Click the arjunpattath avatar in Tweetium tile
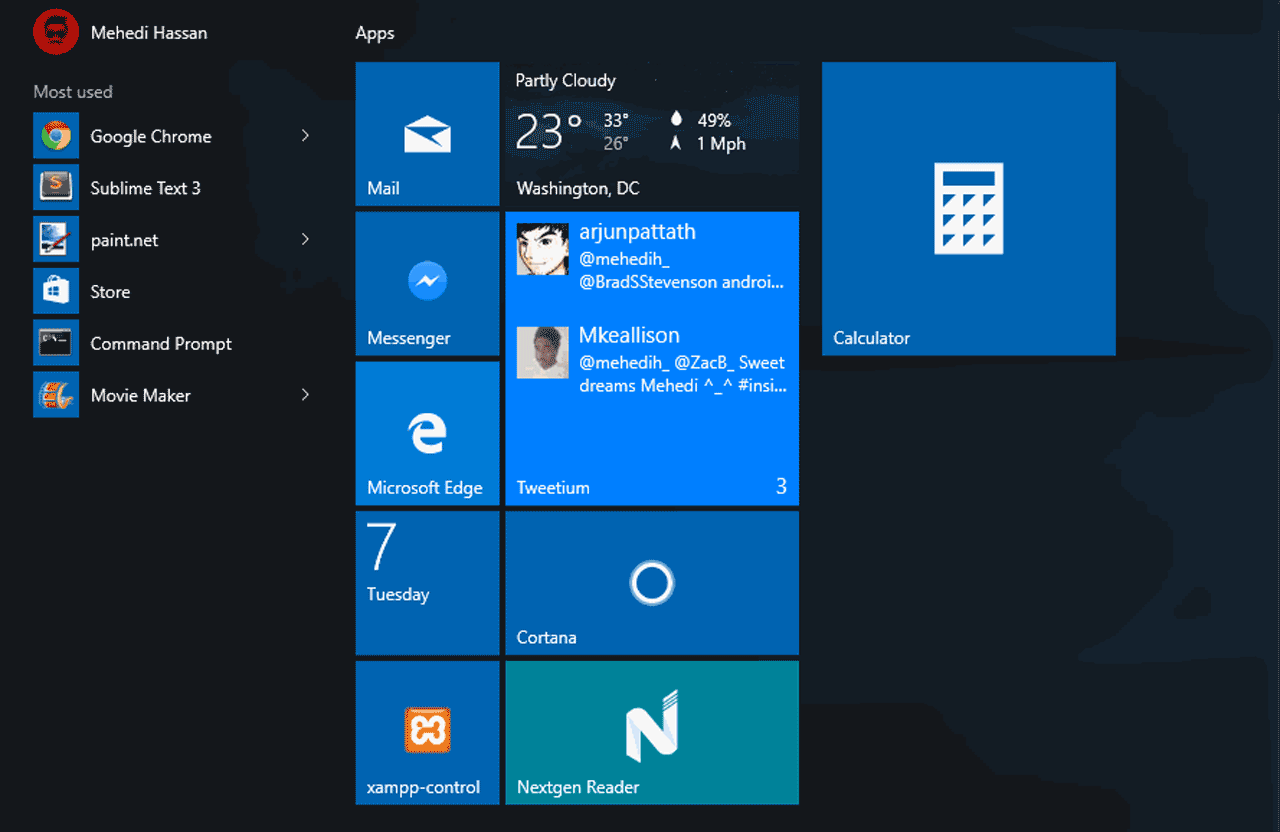 point(543,249)
